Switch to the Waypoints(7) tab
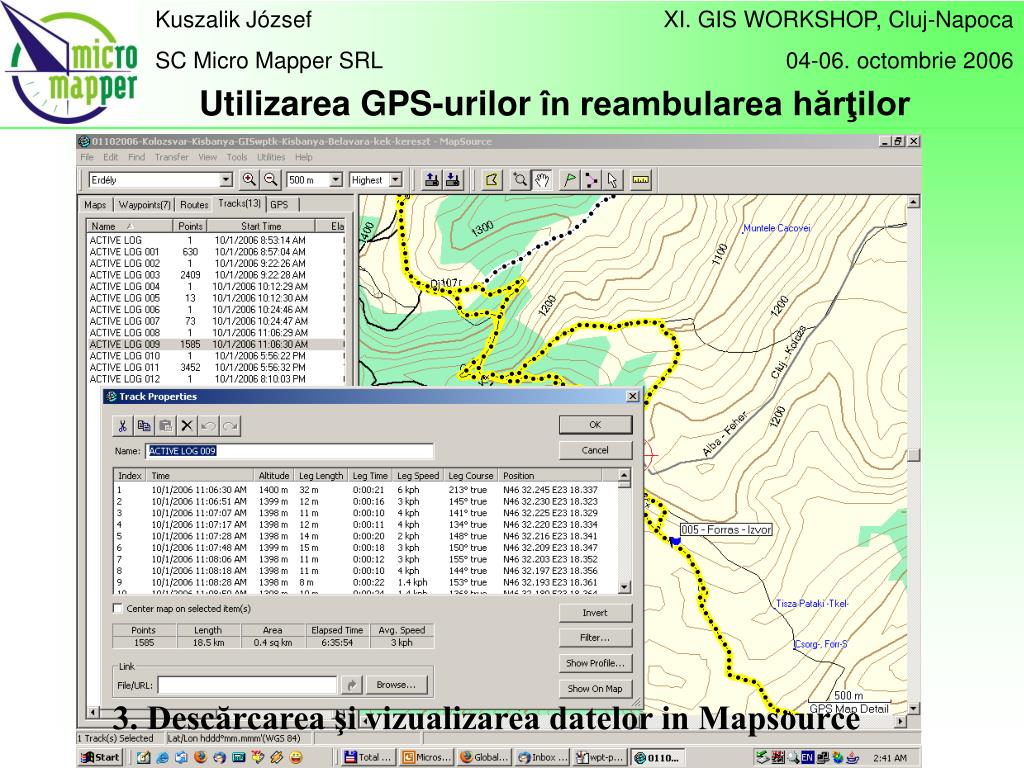Screen dimensions: 1024x768 145,204
